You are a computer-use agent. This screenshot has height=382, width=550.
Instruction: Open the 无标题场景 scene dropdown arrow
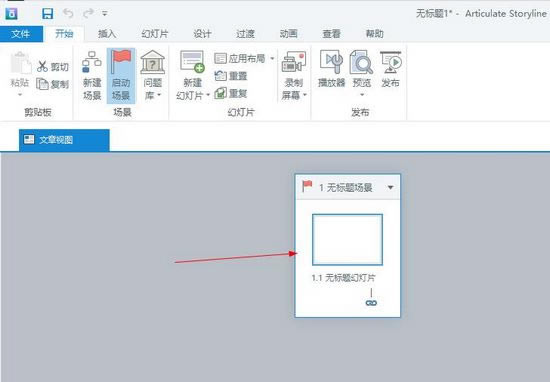pos(390,188)
